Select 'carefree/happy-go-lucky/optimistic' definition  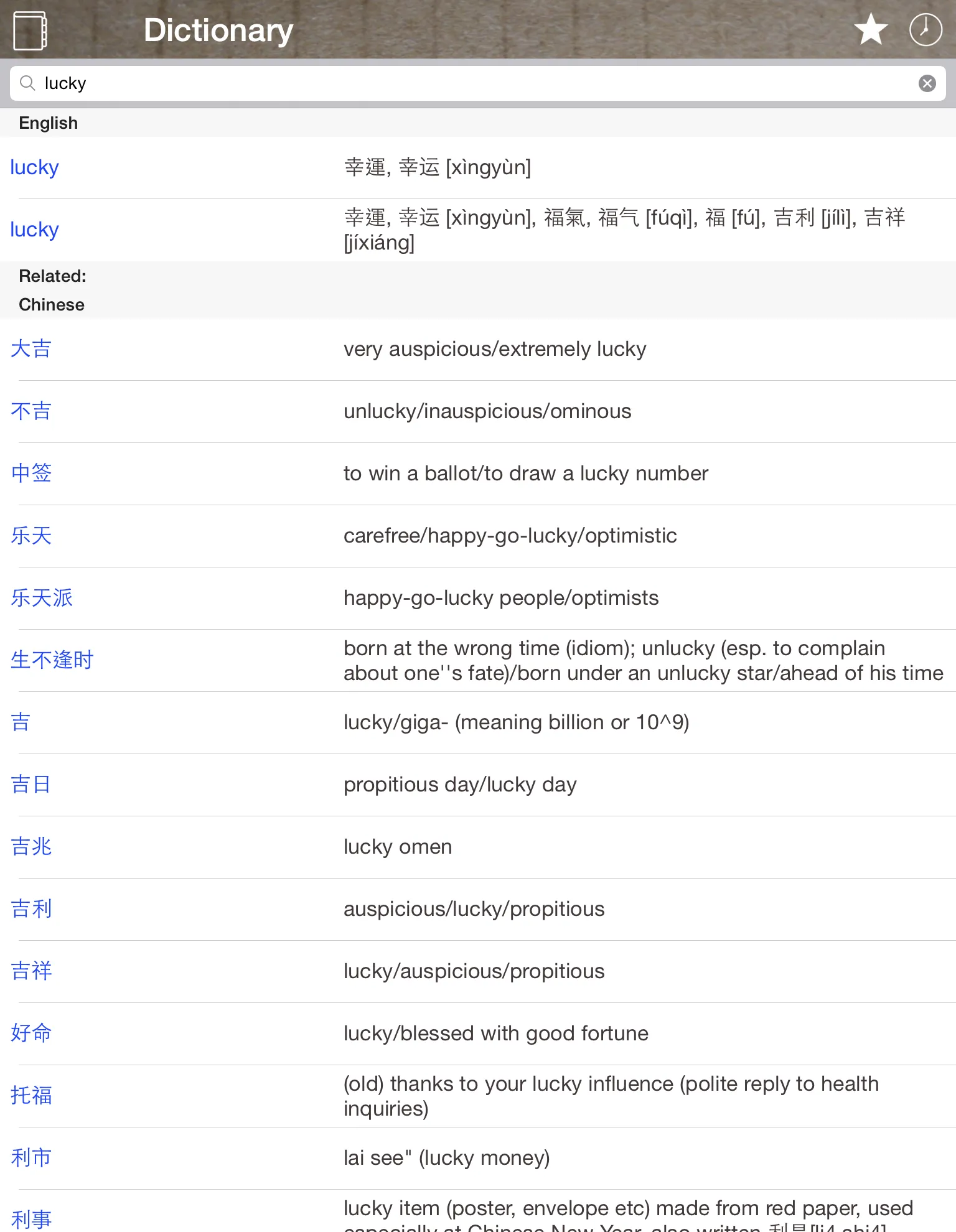tap(510, 536)
